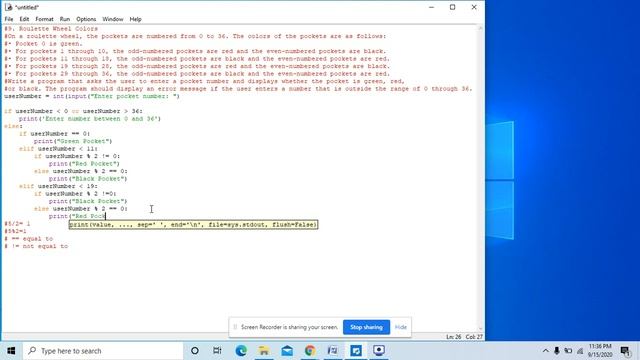
Task: Open File Explorer from taskbar
Action: (264, 351)
